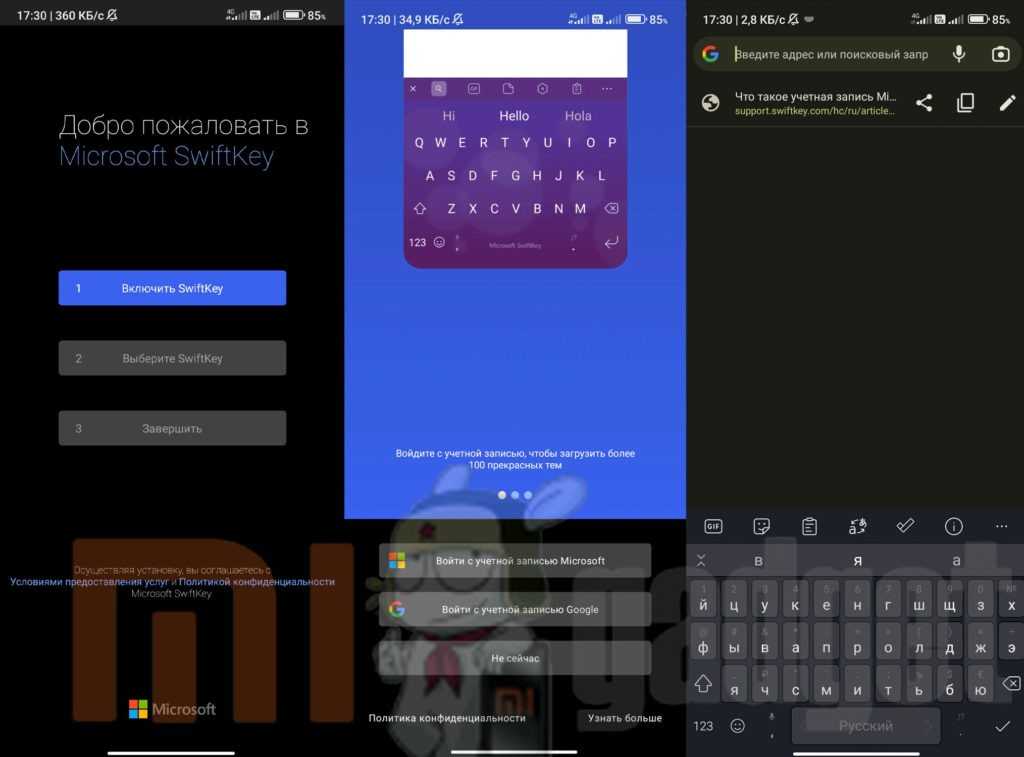Edit the suggested URL with pencil icon
The image size is (1024, 757).
click(x=1007, y=102)
